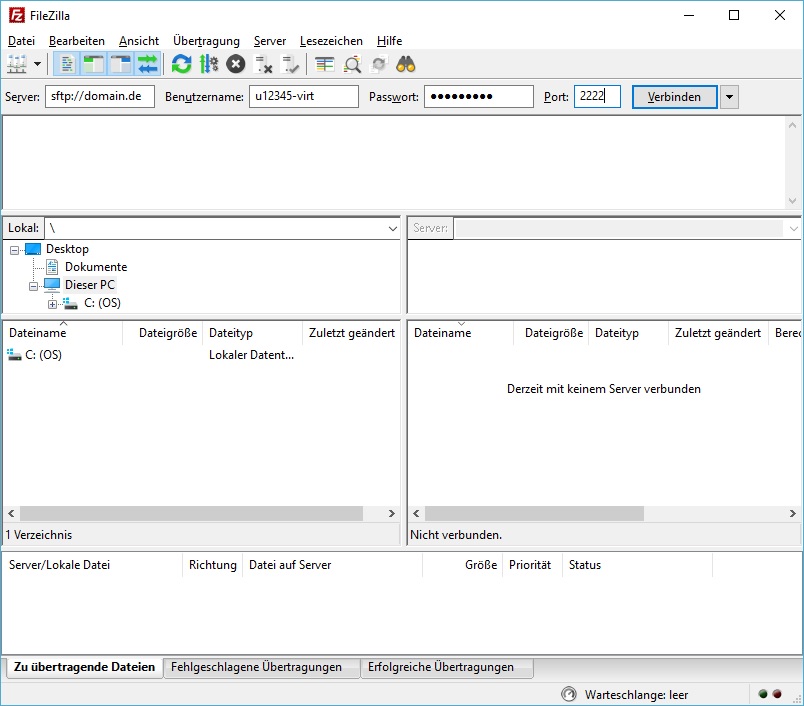Screen dimensions: 804x706
Task: Sort local files by Dateityp
Action: click(x=253, y=333)
